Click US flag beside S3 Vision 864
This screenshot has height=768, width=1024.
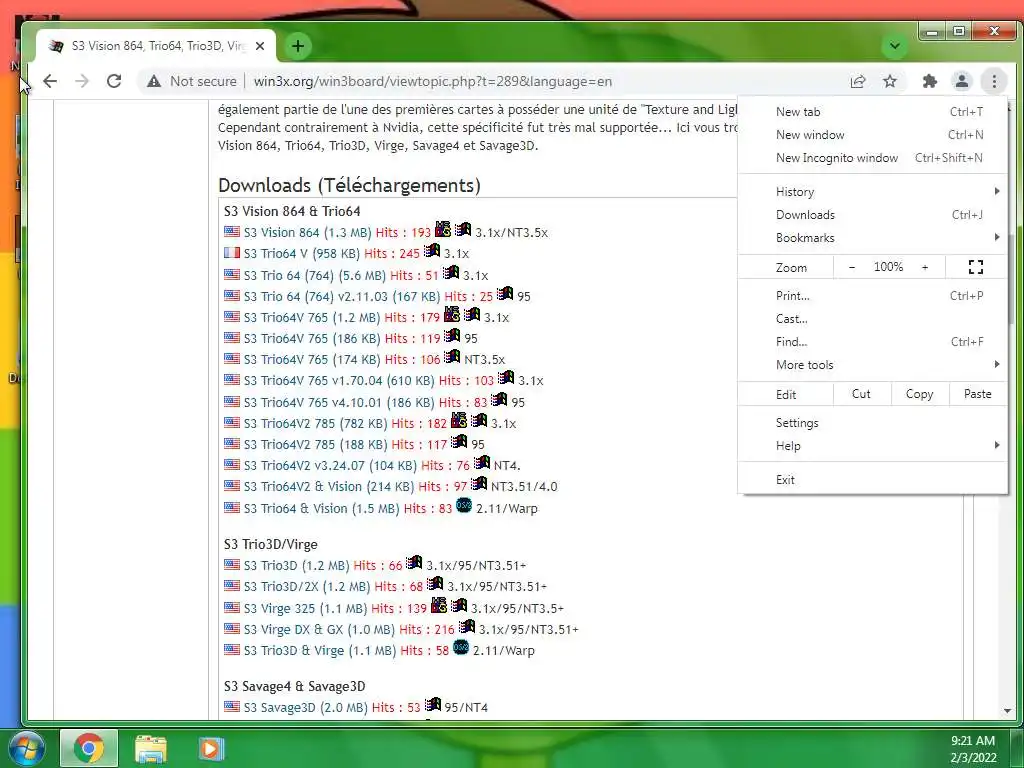232,231
